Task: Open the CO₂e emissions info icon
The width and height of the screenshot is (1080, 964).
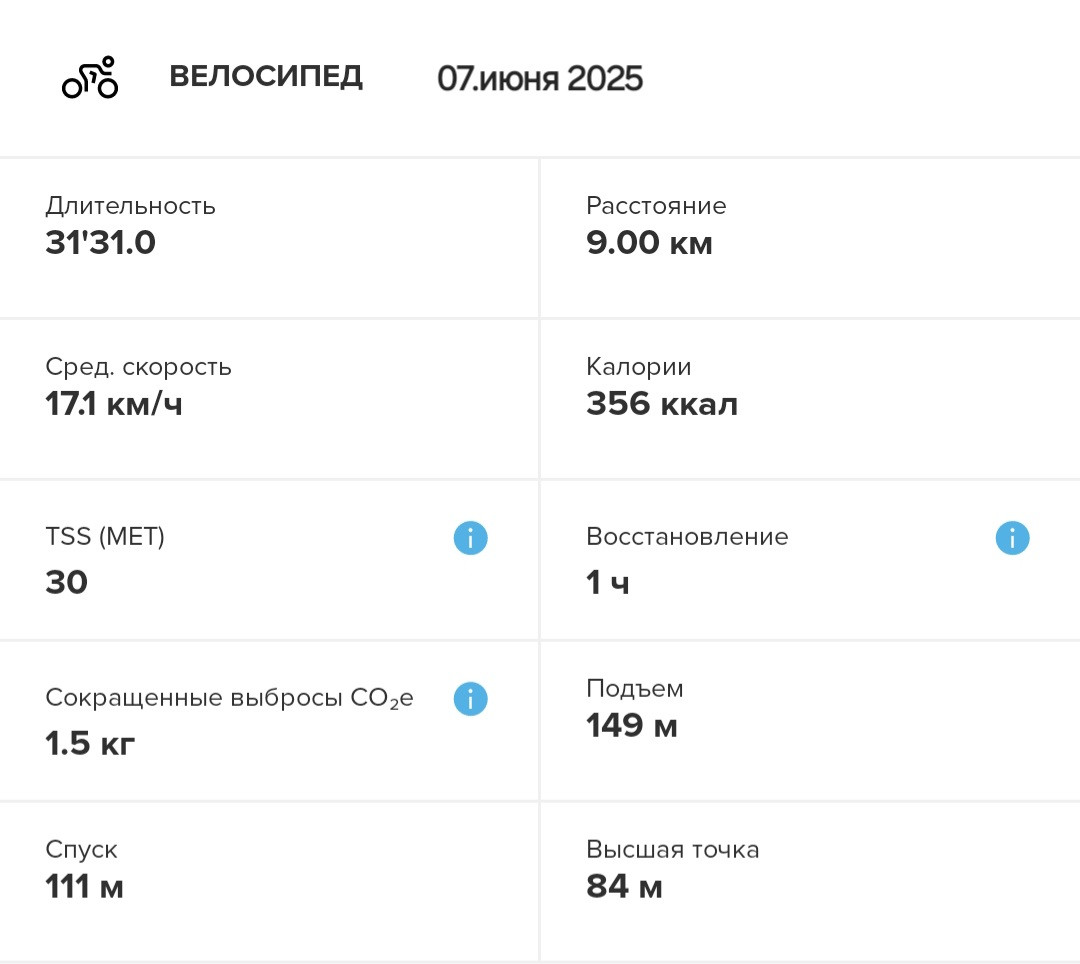Action: 470,699
